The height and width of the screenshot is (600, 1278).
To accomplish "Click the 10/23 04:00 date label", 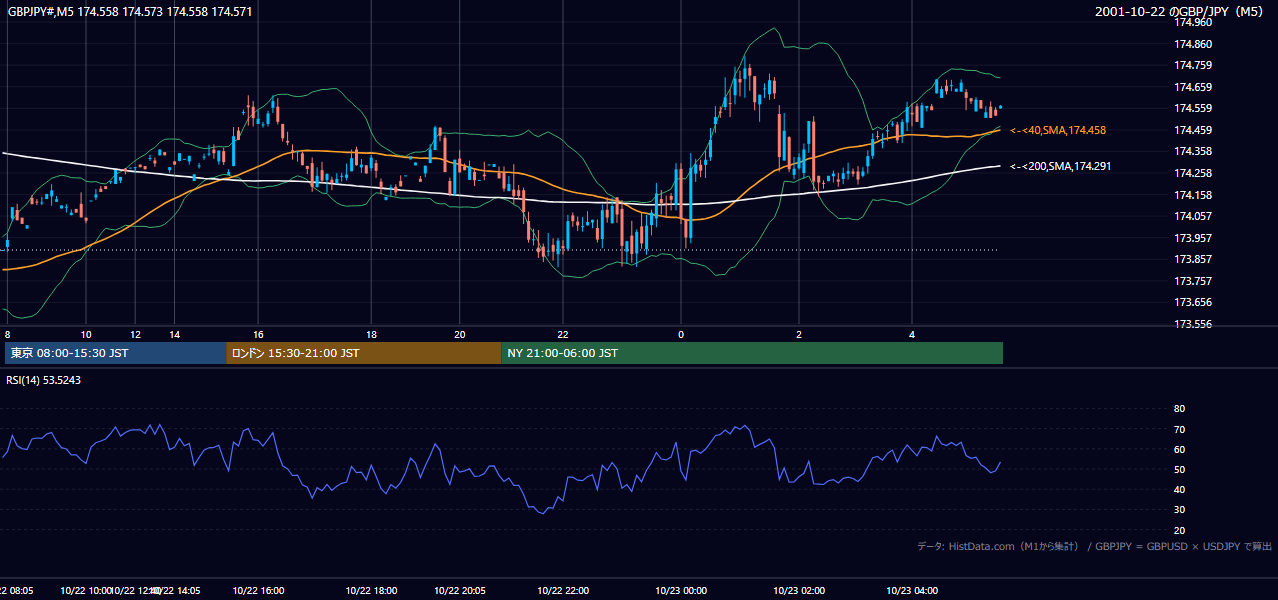I will point(912,590).
